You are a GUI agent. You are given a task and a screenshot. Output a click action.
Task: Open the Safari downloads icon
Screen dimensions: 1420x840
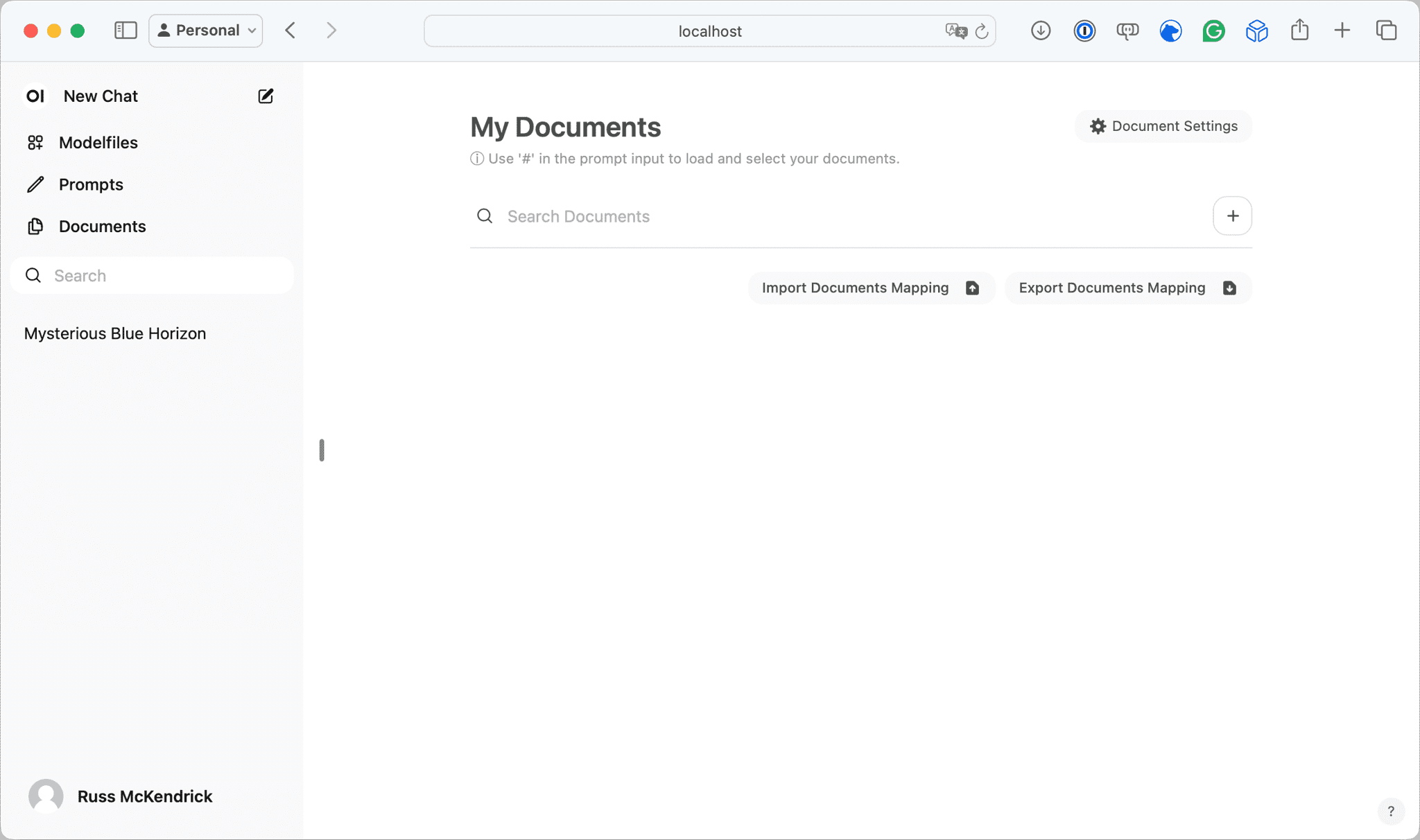(1040, 30)
